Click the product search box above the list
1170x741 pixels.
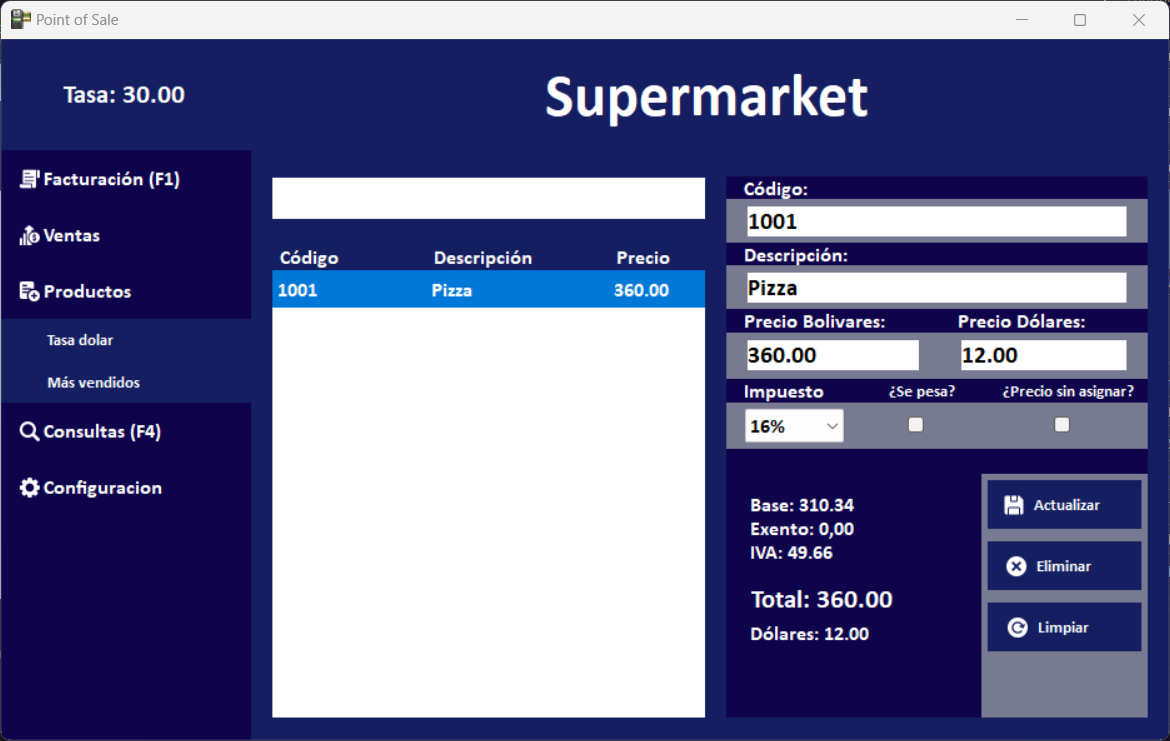point(488,198)
